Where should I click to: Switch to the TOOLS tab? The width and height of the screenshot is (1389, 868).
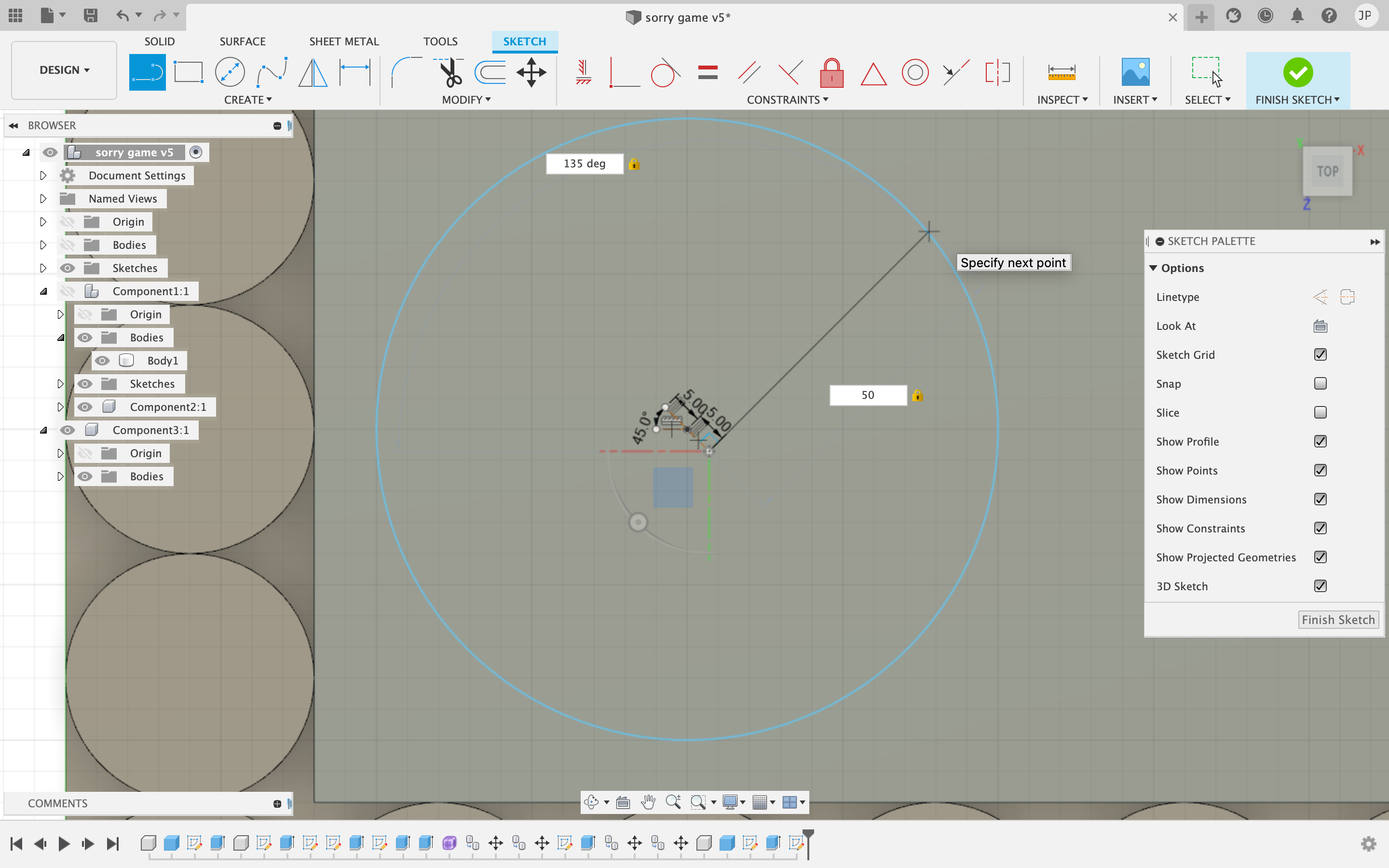pos(440,41)
